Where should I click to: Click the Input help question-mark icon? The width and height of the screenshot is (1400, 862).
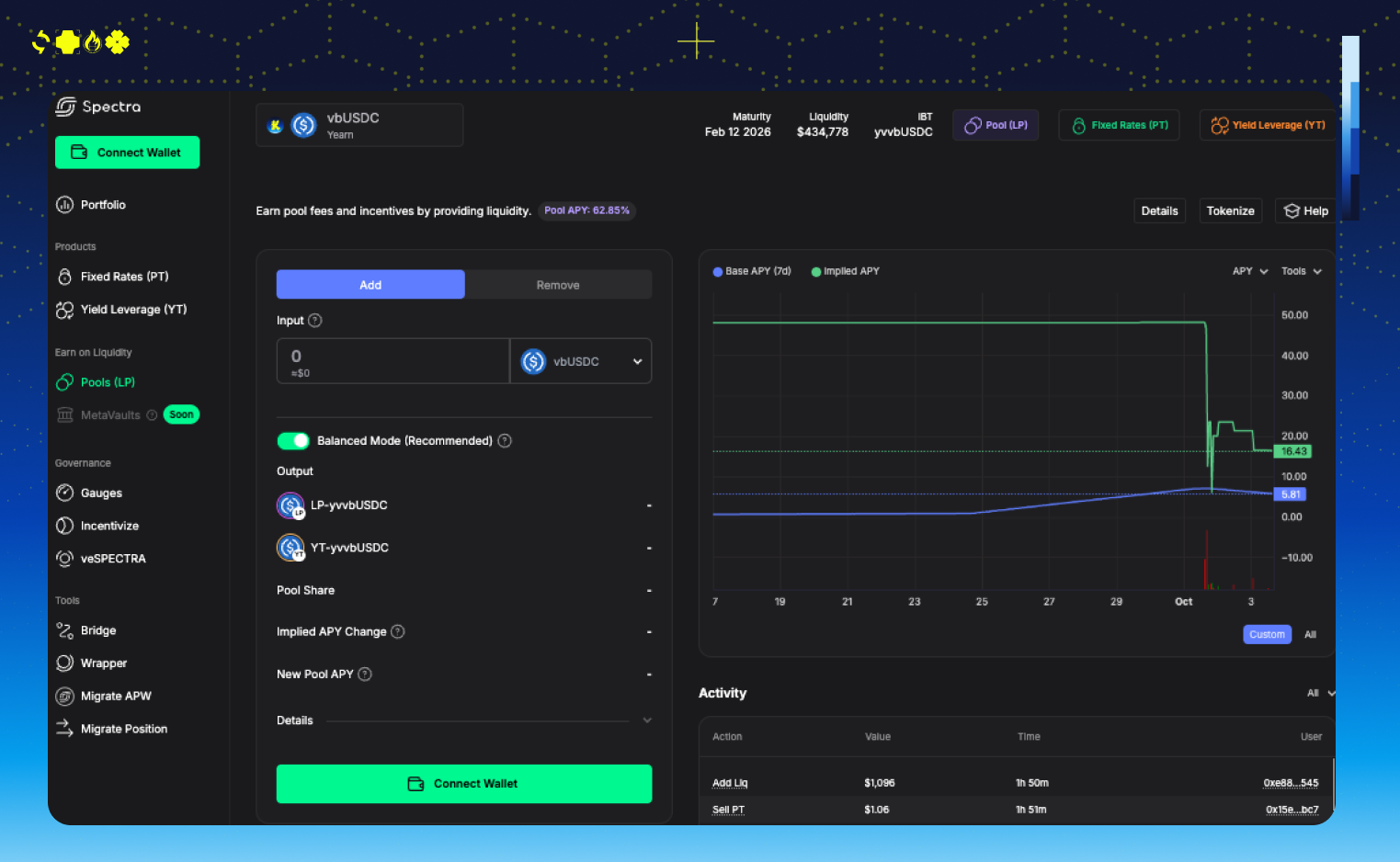click(x=315, y=321)
